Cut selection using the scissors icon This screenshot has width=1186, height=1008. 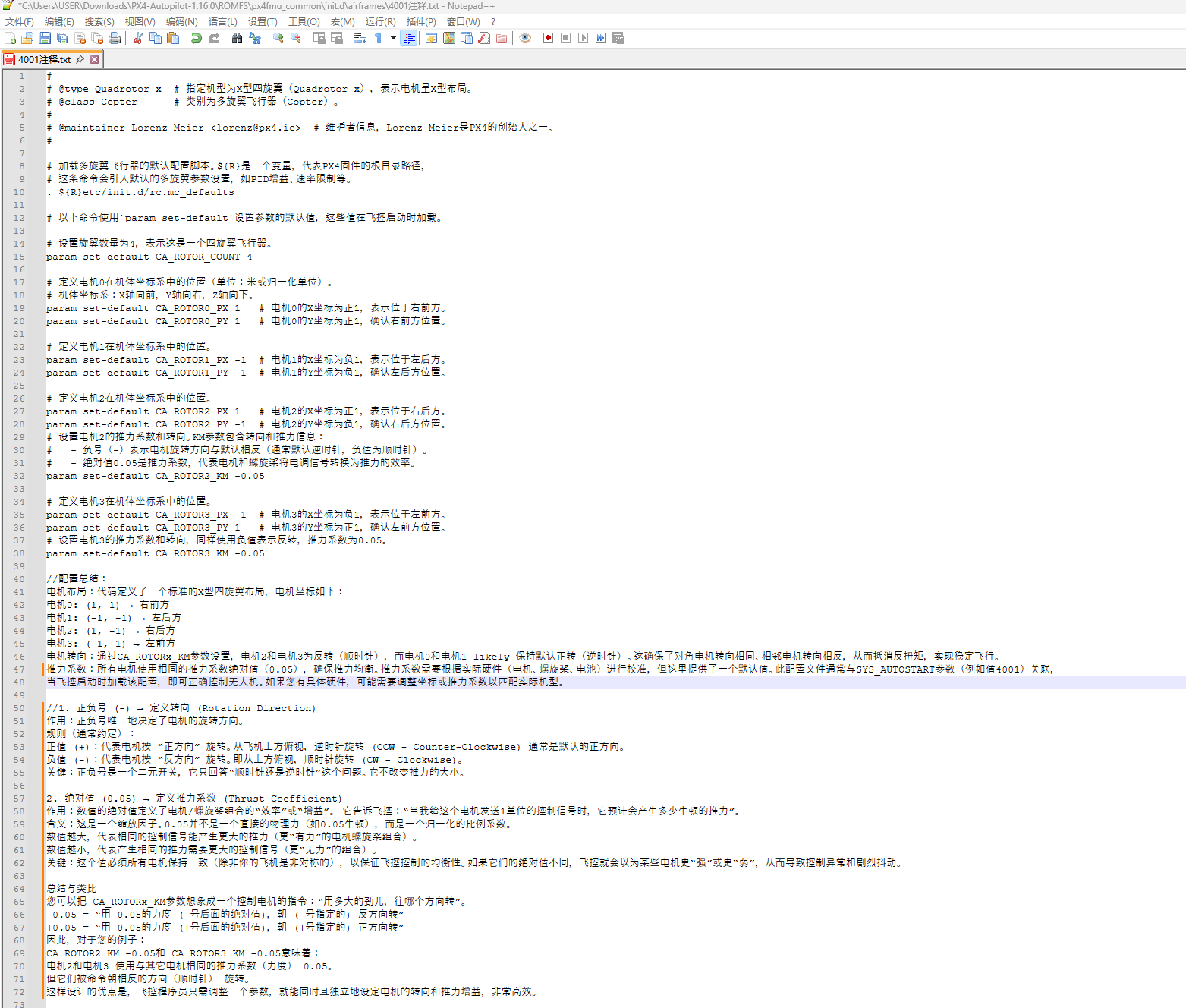point(138,38)
